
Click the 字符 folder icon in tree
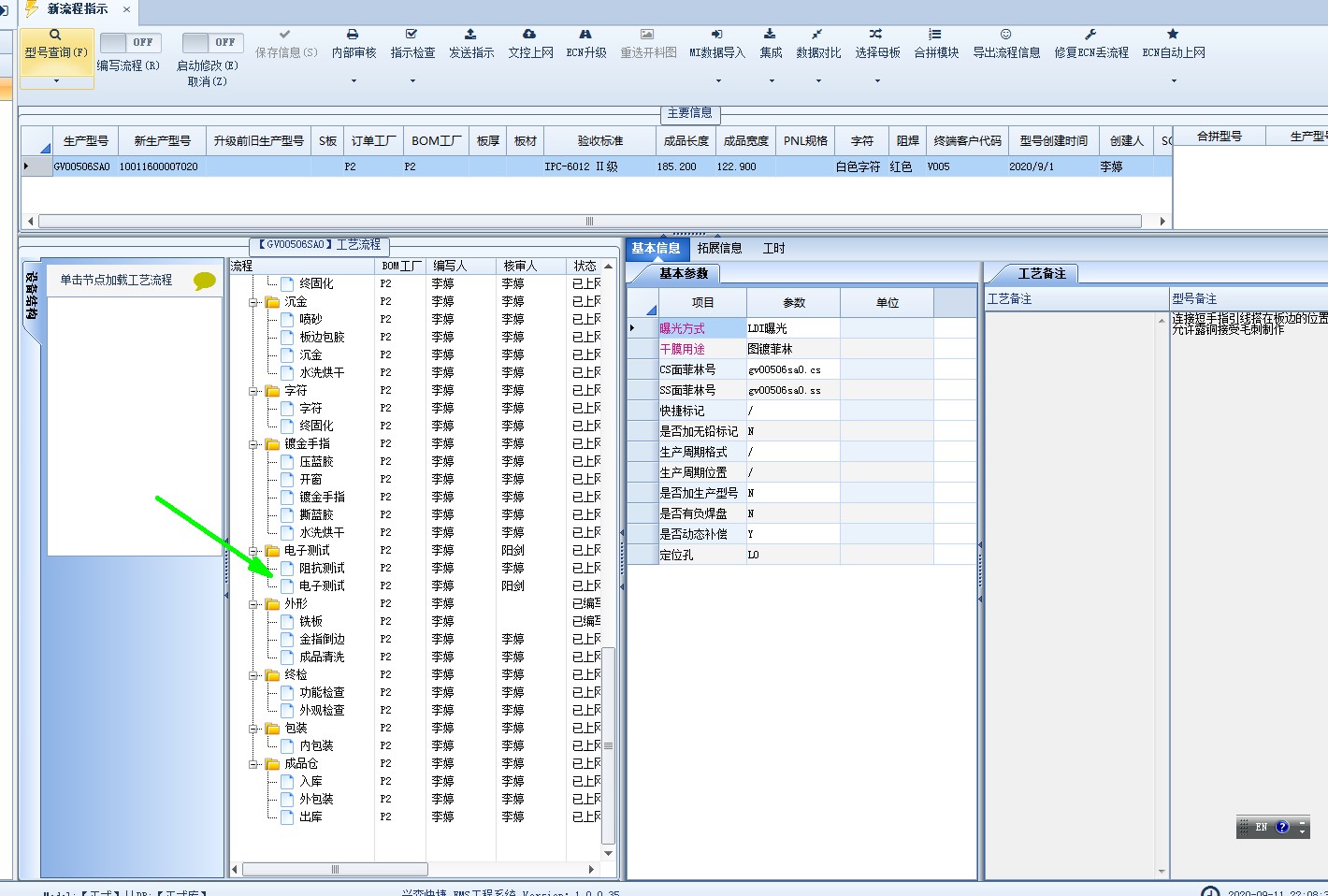[273, 391]
